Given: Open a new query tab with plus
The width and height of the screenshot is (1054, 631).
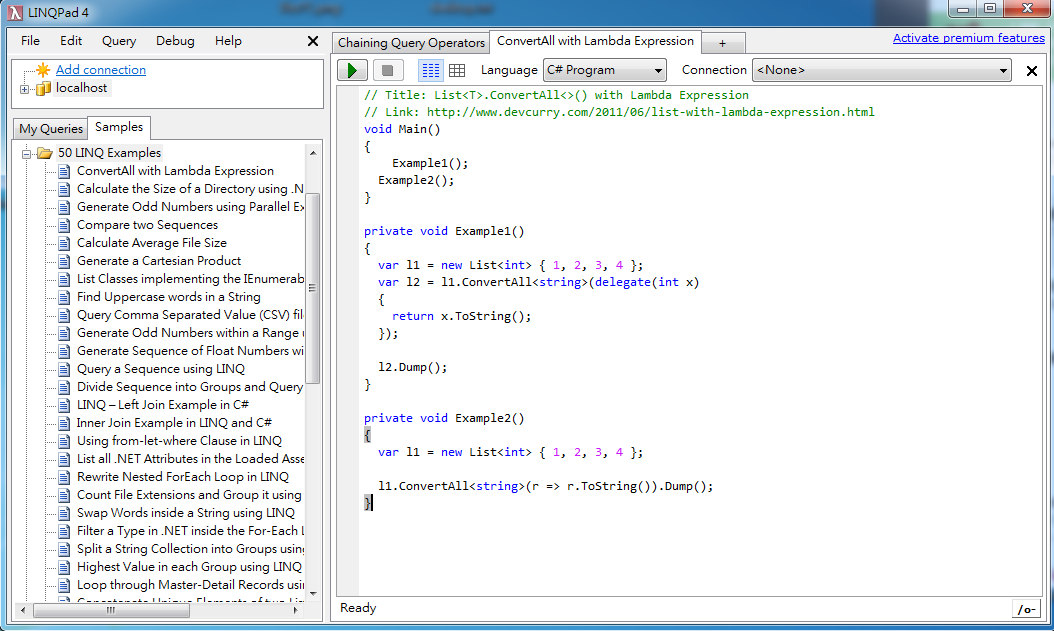Looking at the screenshot, I should 723,43.
